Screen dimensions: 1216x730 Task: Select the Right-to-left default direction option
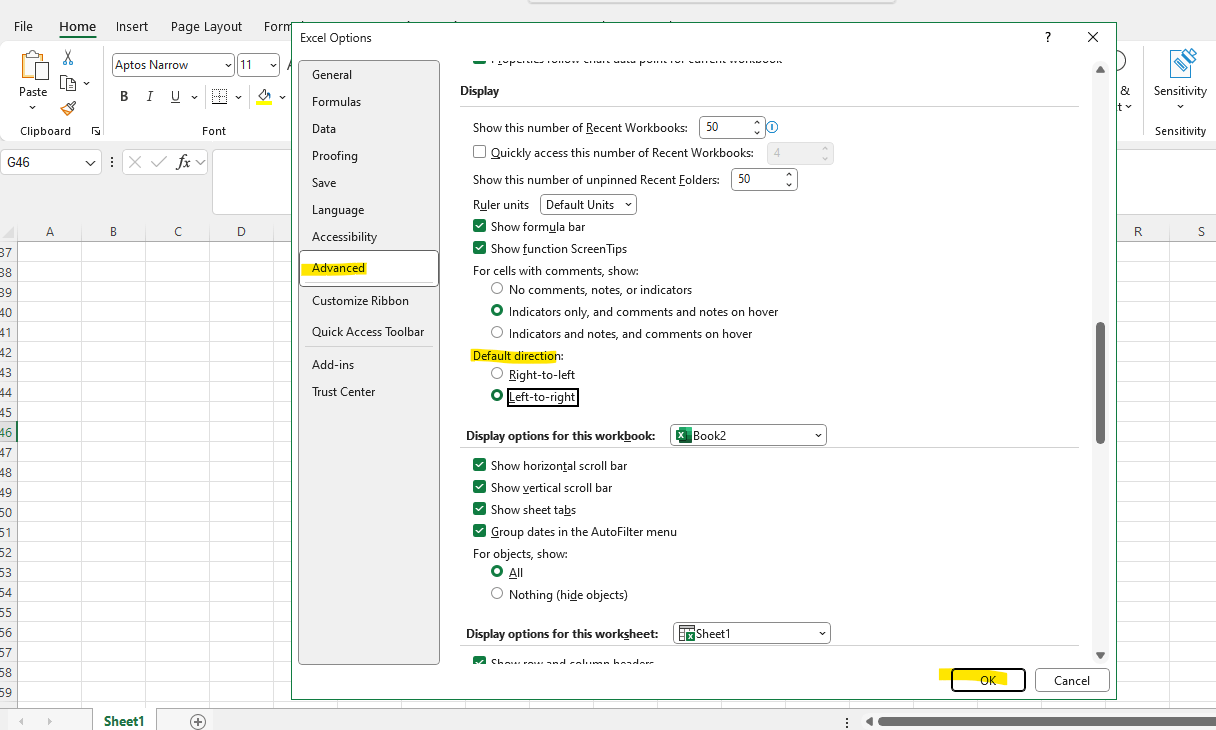coord(497,373)
